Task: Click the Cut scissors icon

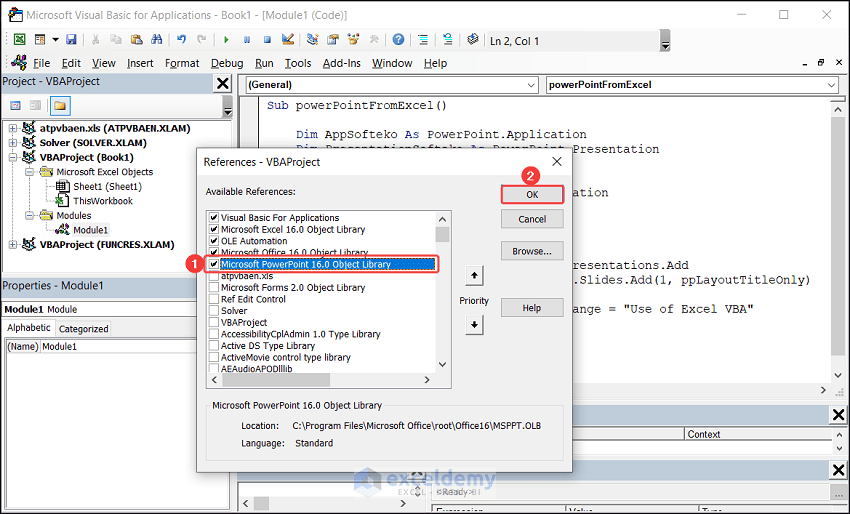Action: click(95, 40)
